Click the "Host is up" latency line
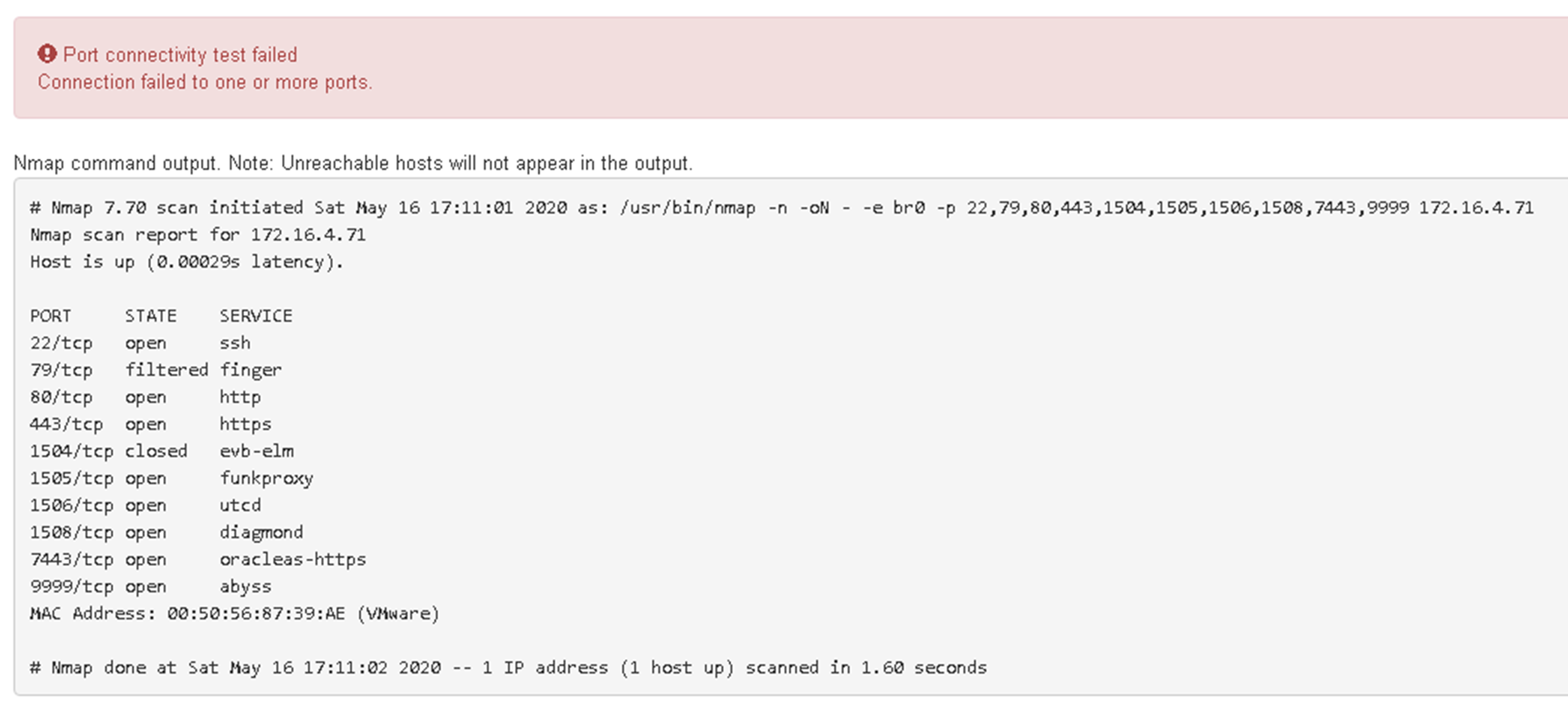This screenshot has width=1568, height=702. (x=187, y=262)
